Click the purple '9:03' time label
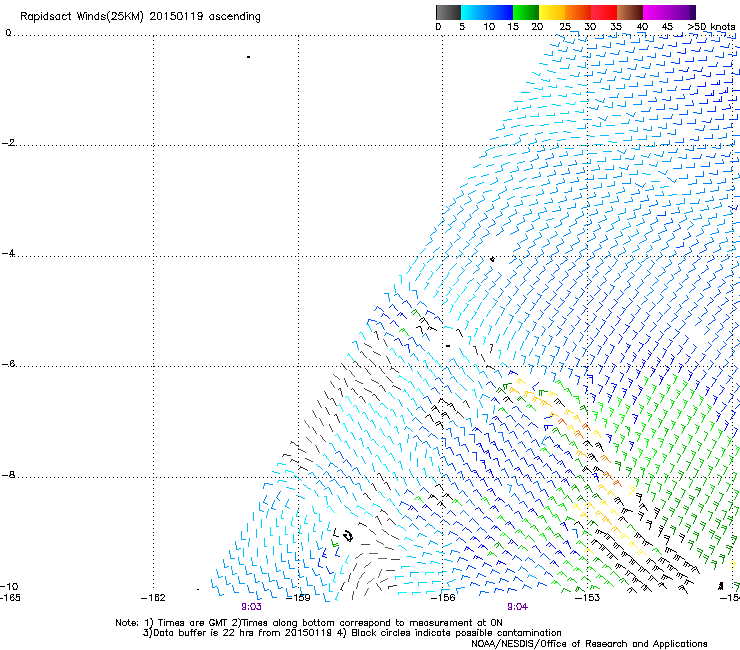Image resolution: width=740 pixels, height=650 pixels. 251,607
